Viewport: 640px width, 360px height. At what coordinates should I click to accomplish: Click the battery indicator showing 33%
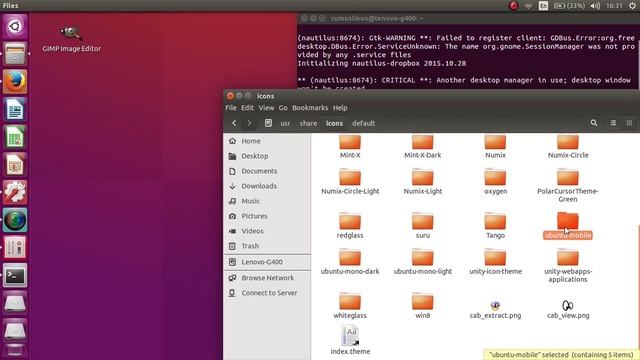tap(569, 6)
